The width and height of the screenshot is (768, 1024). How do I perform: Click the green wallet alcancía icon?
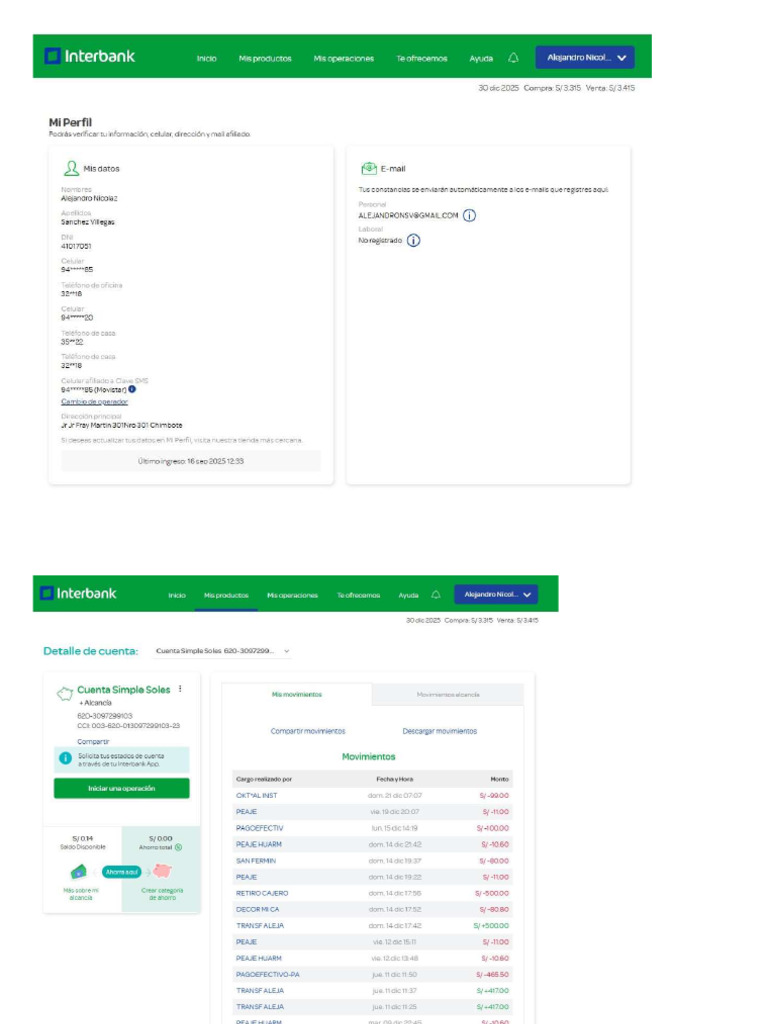point(78,871)
